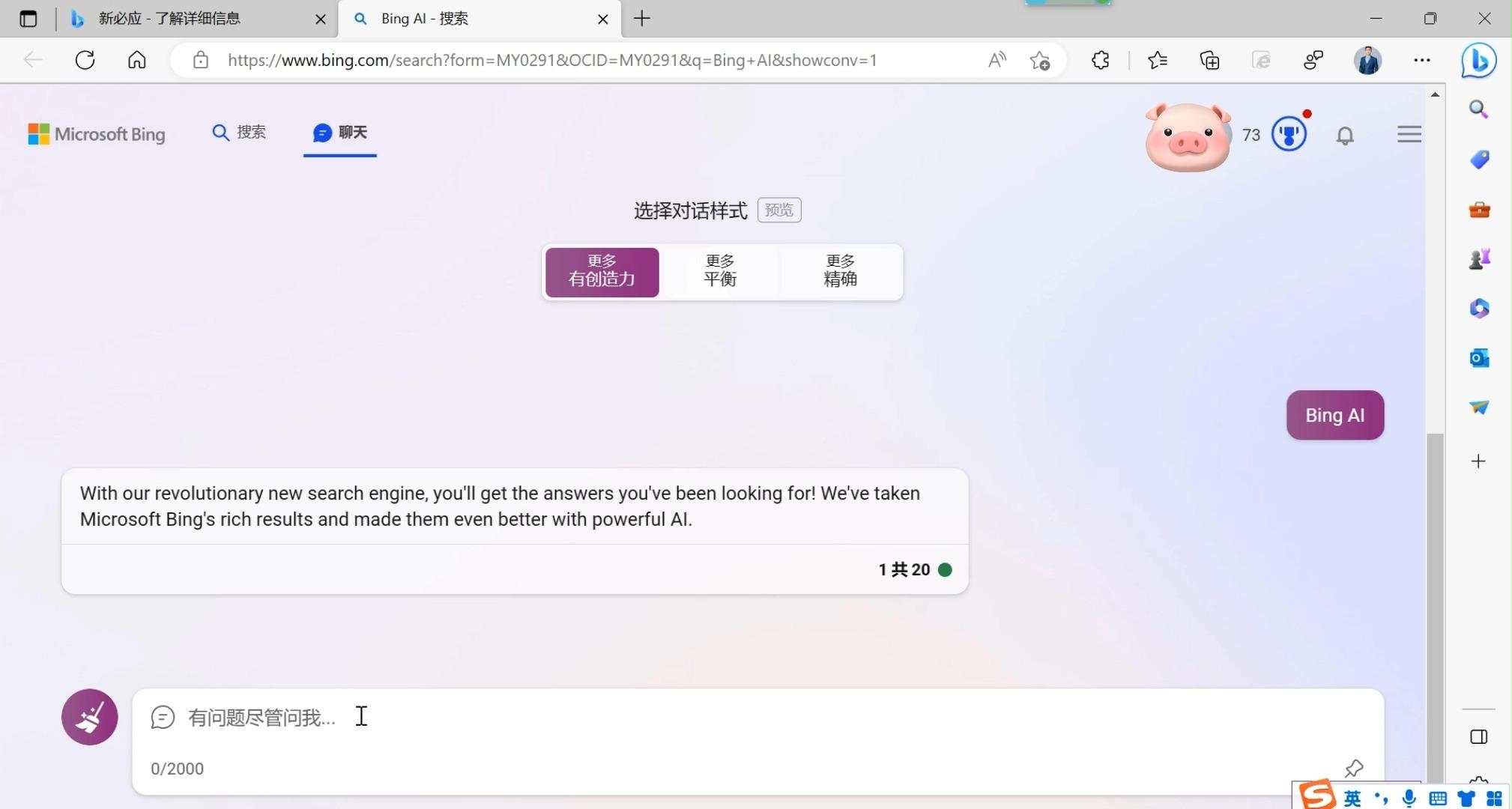This screenshot has width=1512, height=809.
Task: Click the 1 共 20 turn counter
Action: click(904, 570)
